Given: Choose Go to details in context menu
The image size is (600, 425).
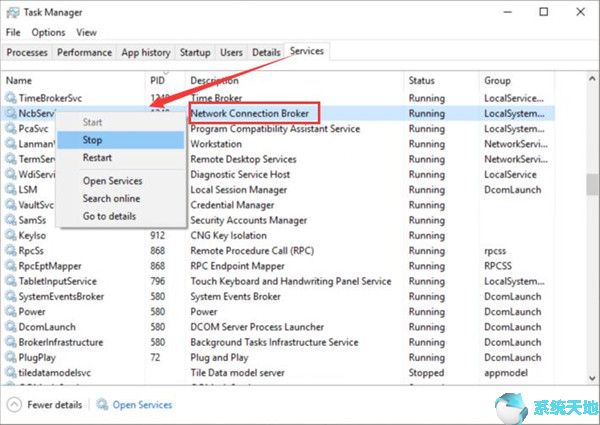Looking at the screenshot, I should [111, 216].
